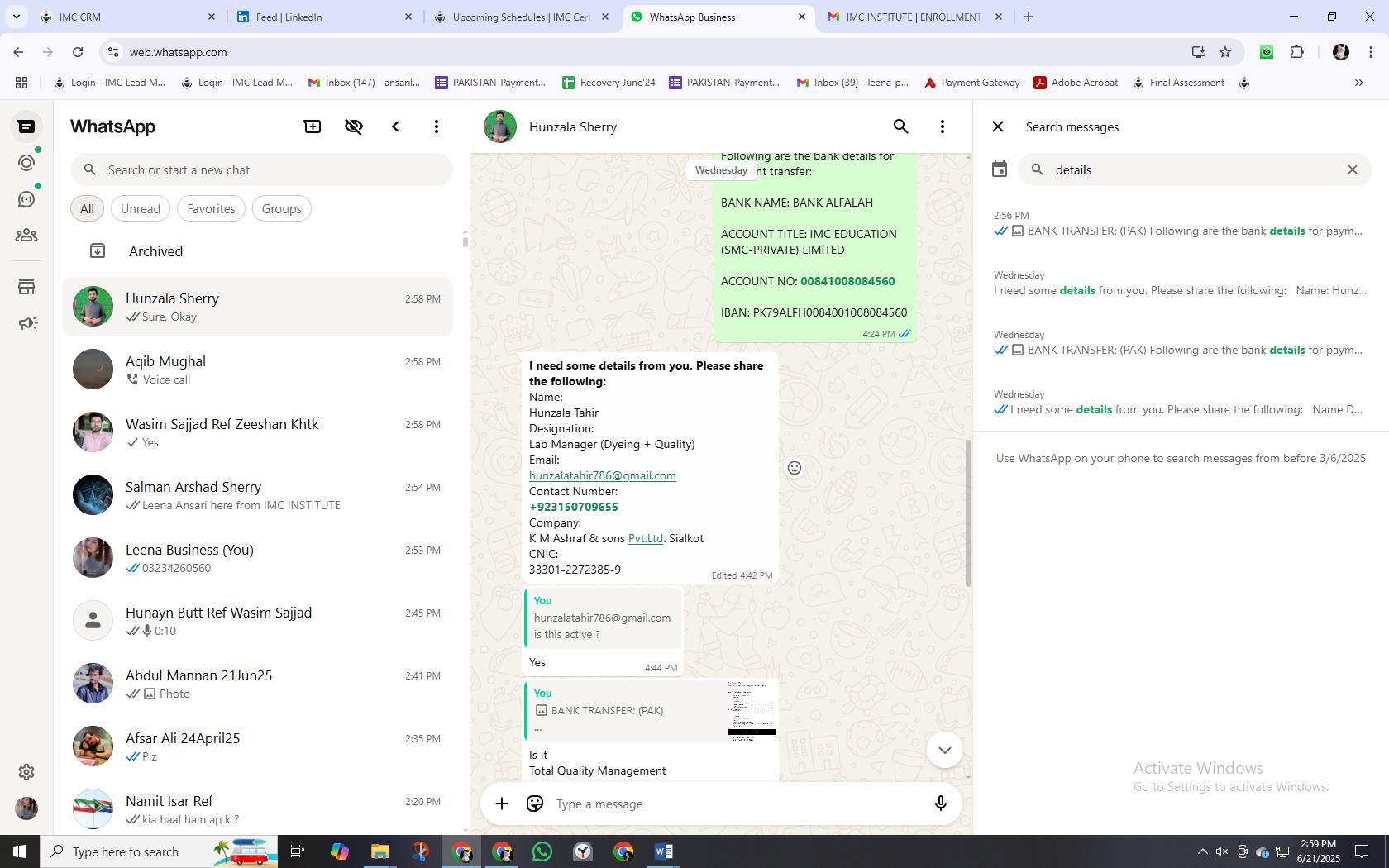The height and width of the screenshot is (868, 1389).
Task: Click the hunzalatahir786@gmail.com email link
Action: coord(603,475)
